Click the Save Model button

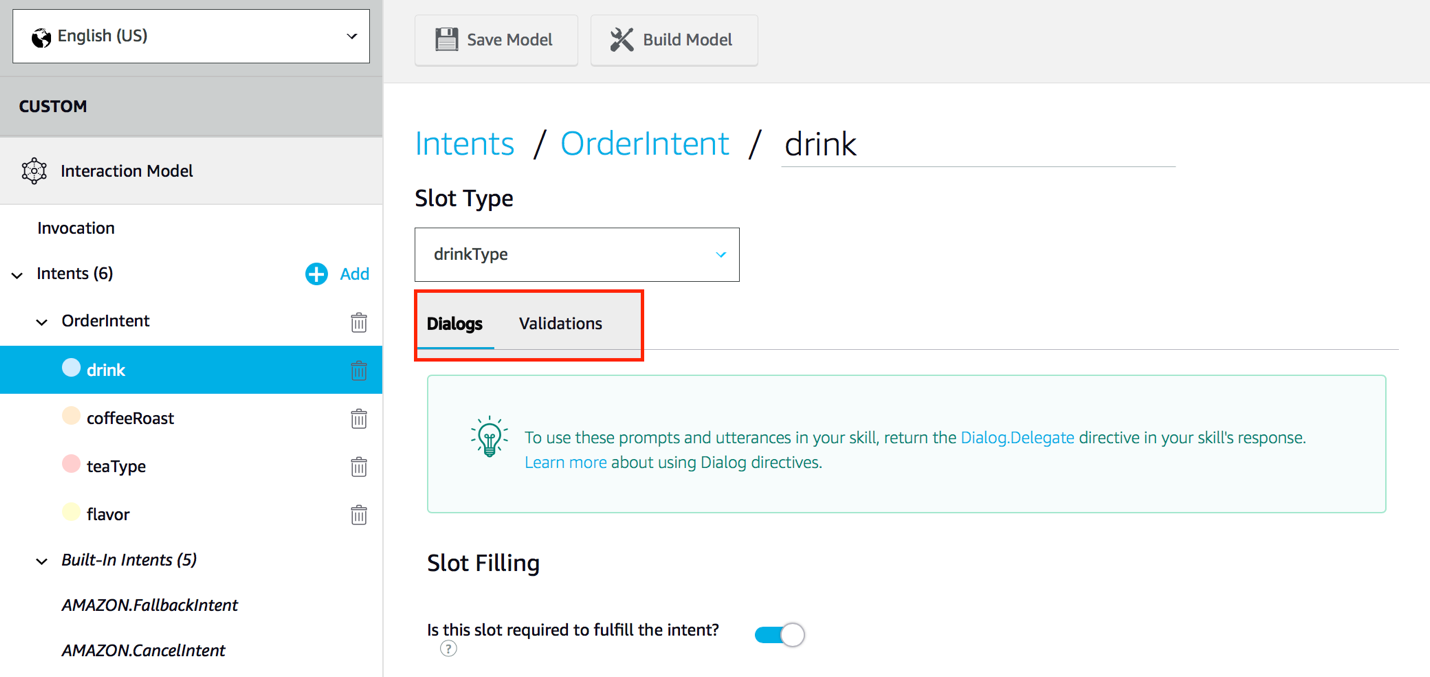tap(496, 40)
